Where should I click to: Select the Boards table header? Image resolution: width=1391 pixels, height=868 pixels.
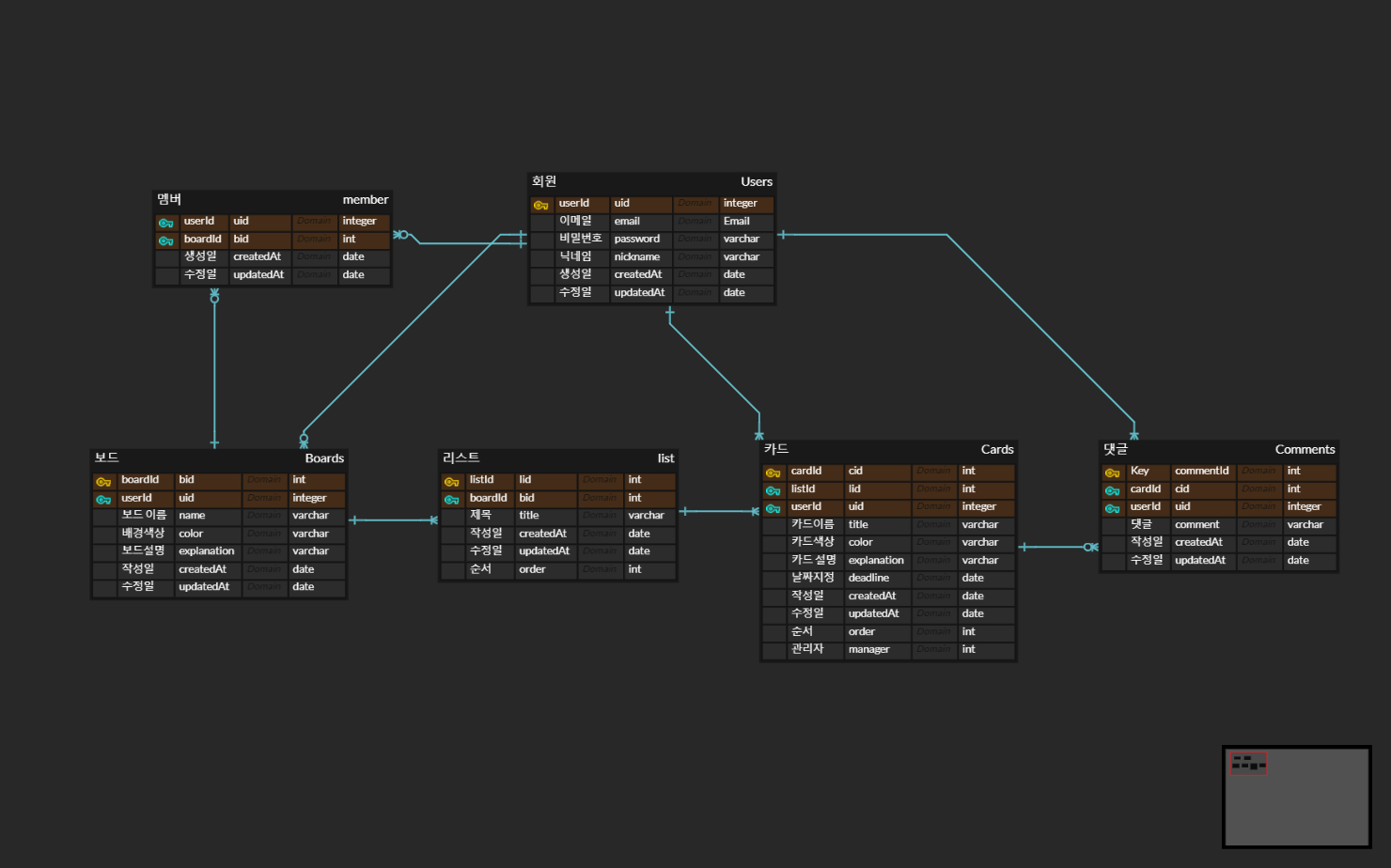(x=219, y=458)
